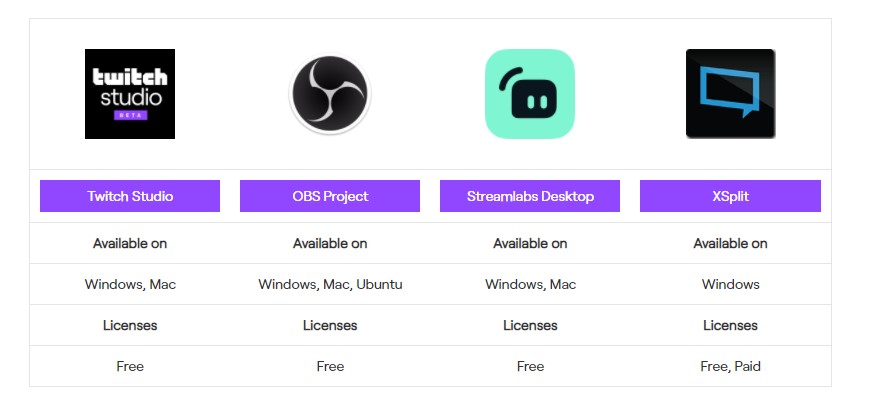Click 'Licenses' heading in OBS Project column
The width and height of the screenshot is (869, 406).
tap(330, 325)
